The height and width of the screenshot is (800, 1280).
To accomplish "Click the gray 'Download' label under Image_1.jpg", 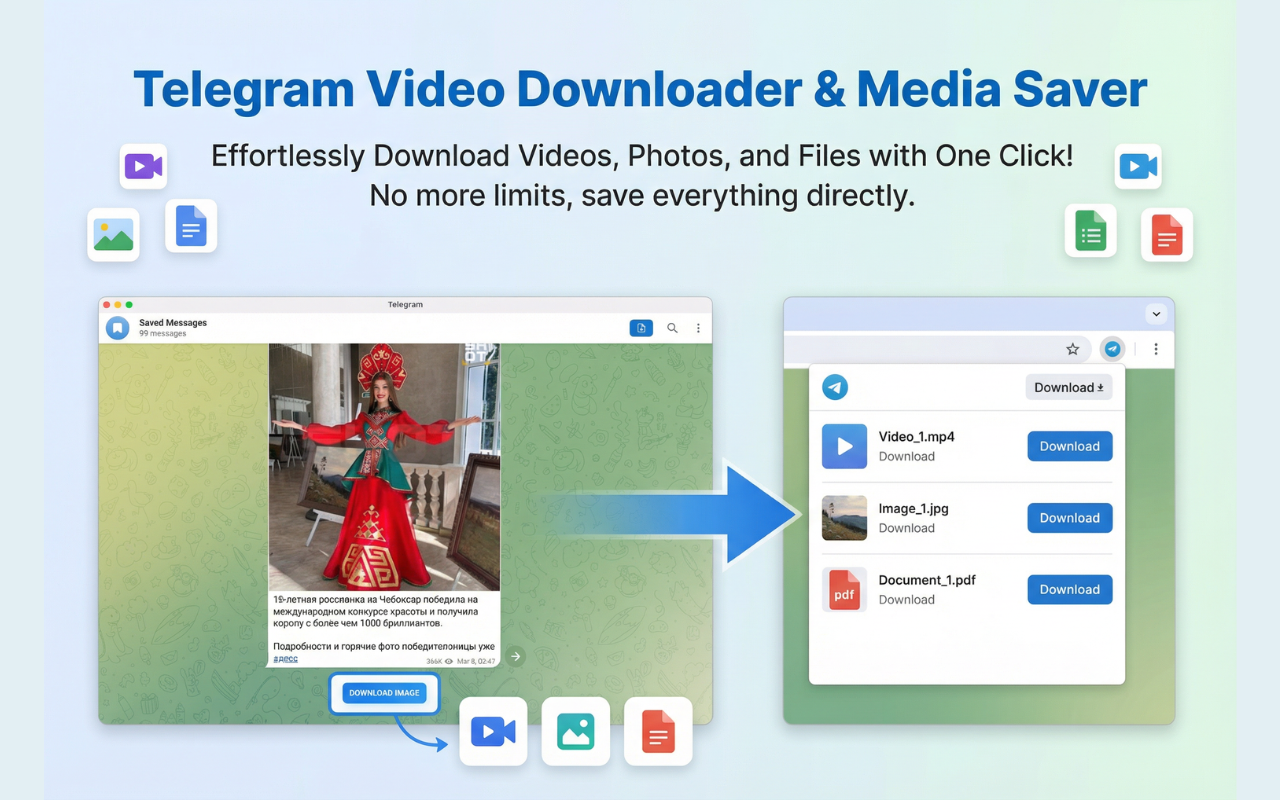I will click(907, 528).
